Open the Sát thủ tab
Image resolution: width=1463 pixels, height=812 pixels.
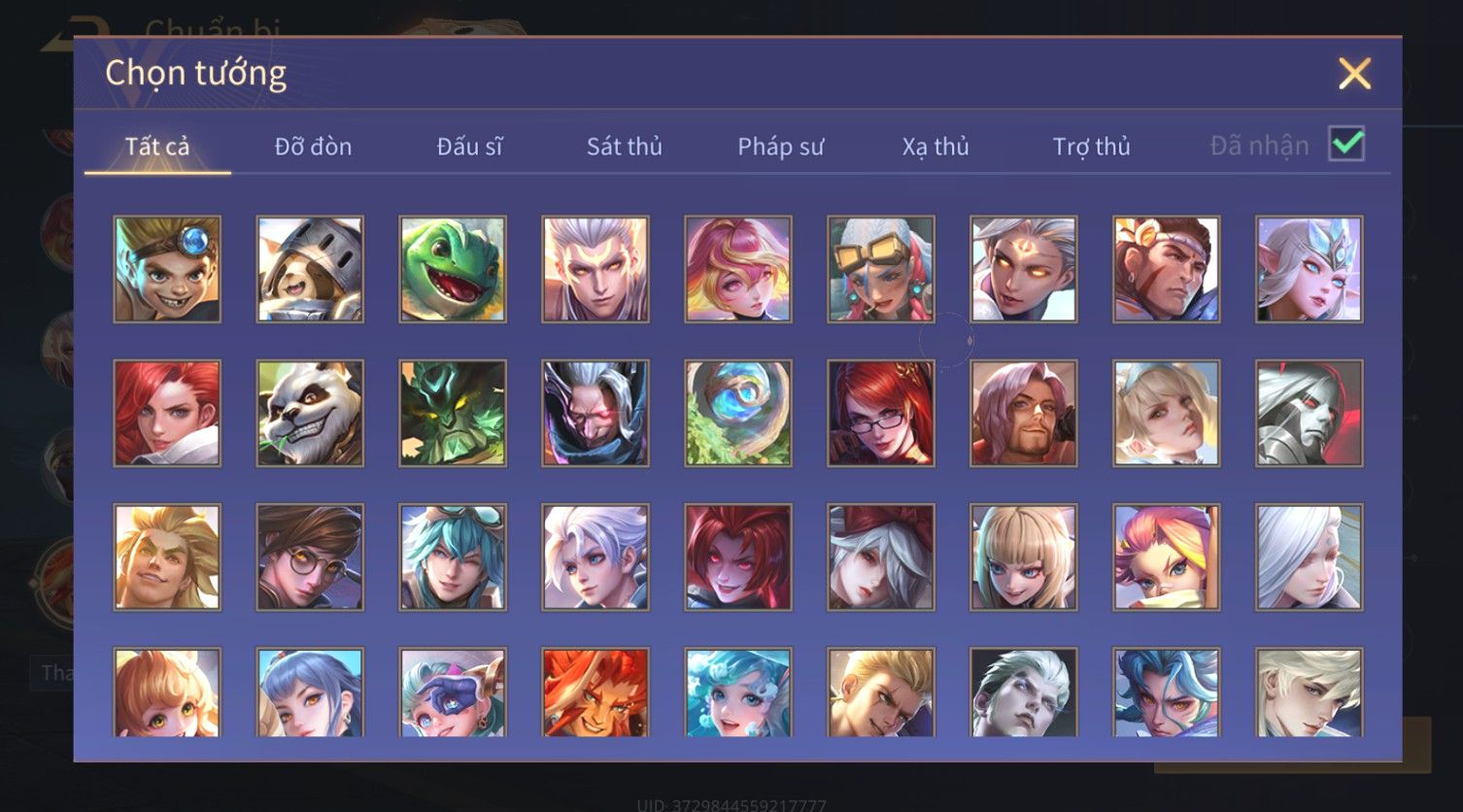coord(624,147)
